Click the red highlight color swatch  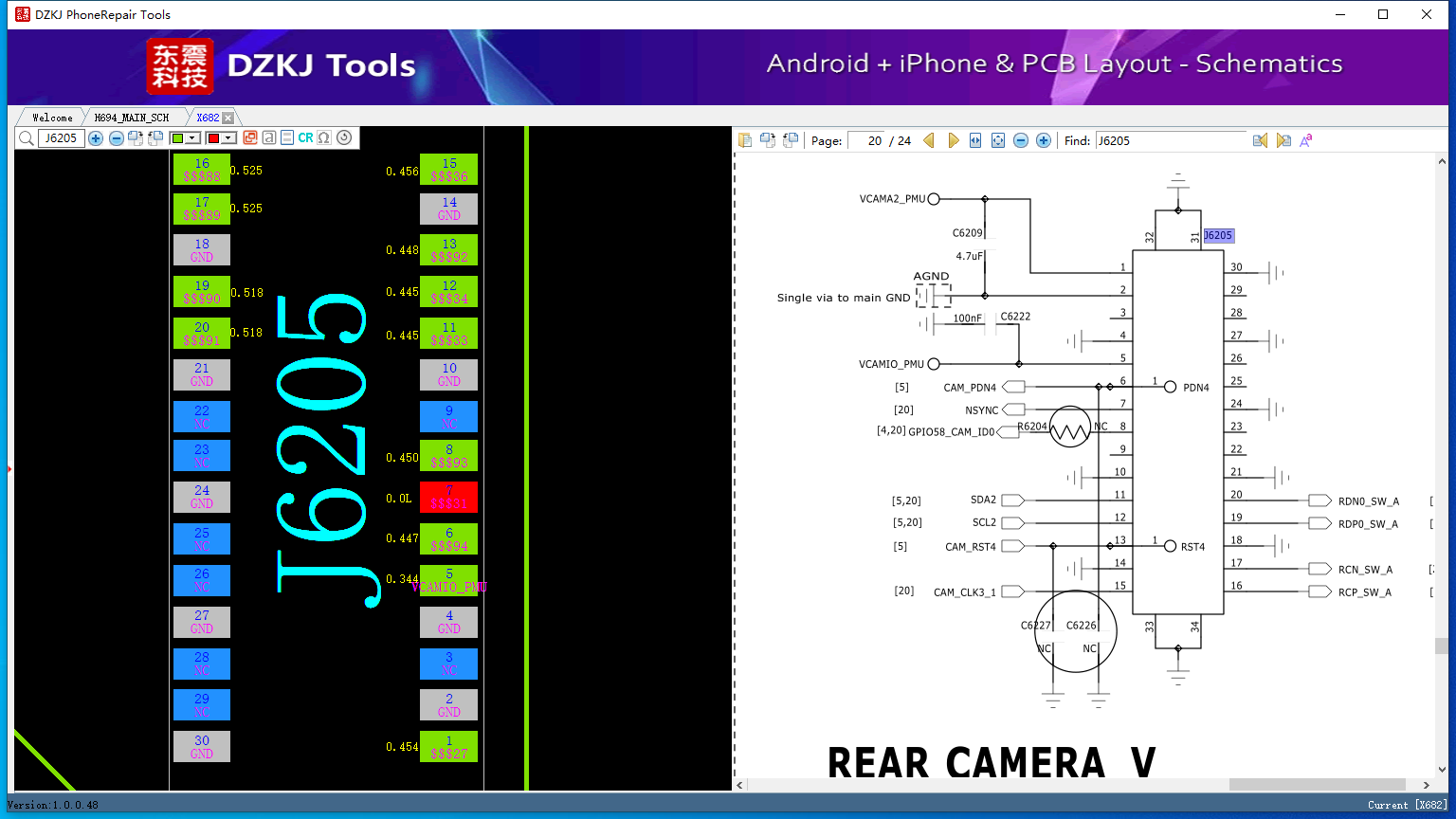(x=213, y=138)
